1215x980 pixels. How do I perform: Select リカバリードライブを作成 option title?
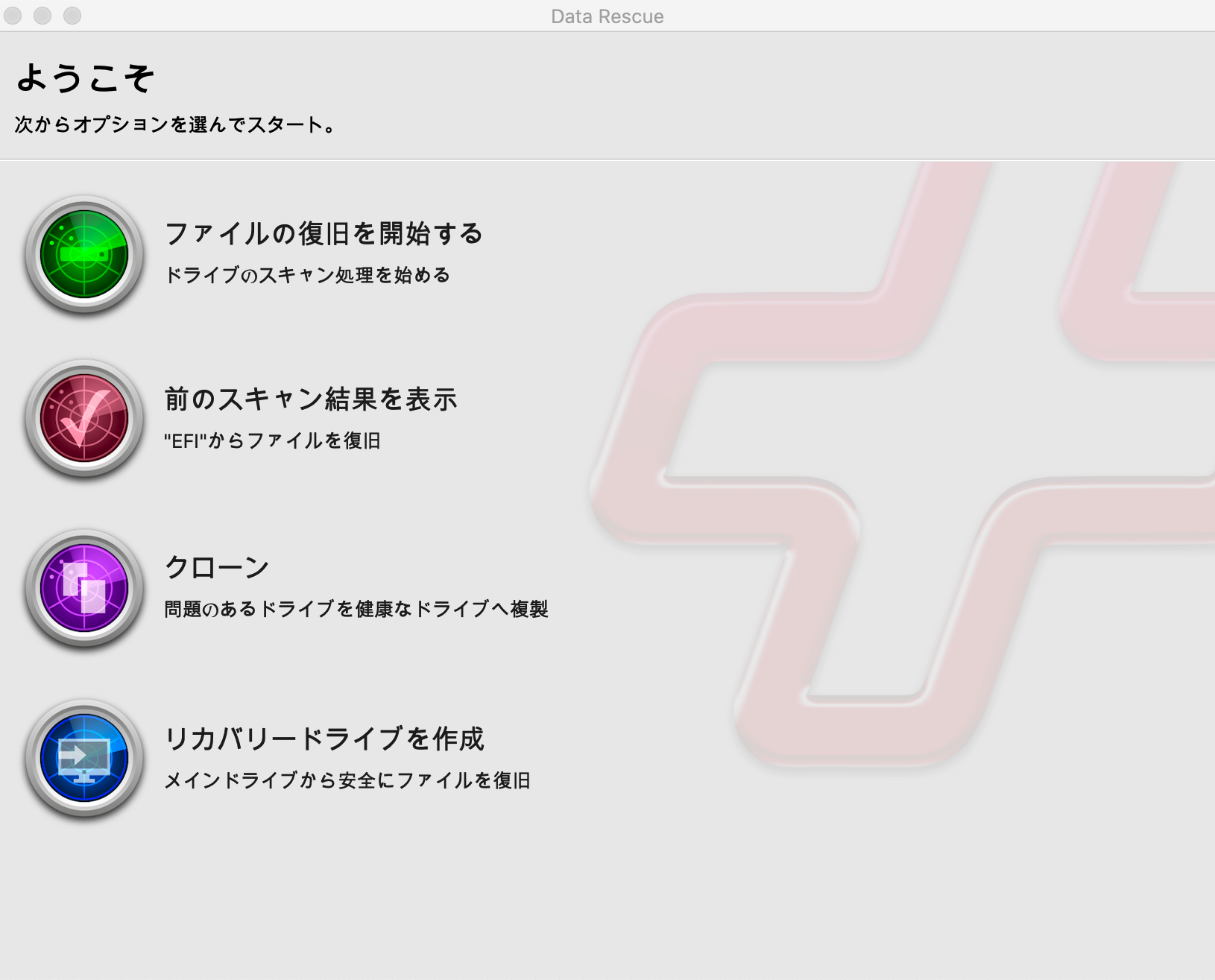point(324,739)
